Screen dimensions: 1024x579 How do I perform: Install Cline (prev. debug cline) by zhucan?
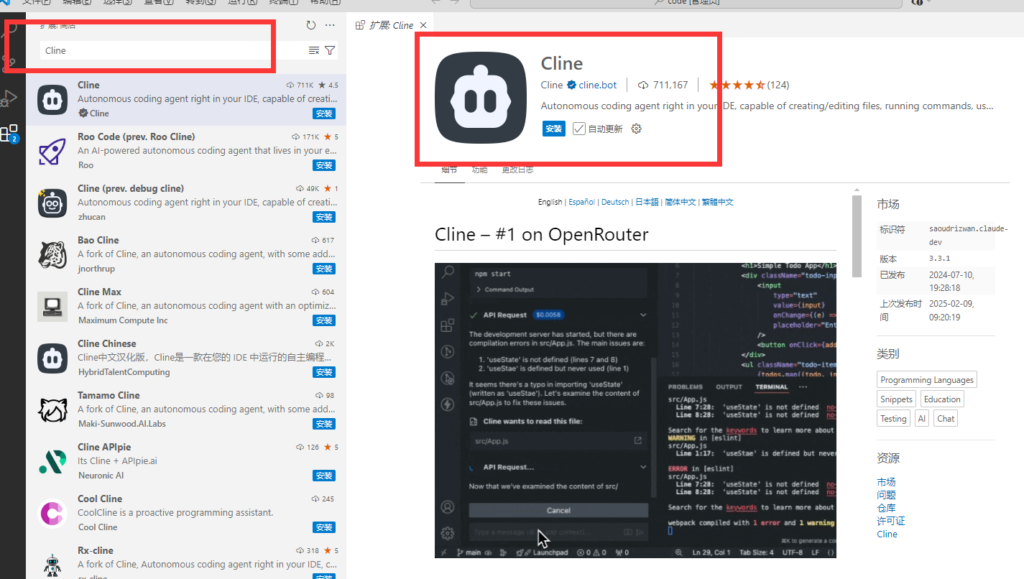(324, 217)
